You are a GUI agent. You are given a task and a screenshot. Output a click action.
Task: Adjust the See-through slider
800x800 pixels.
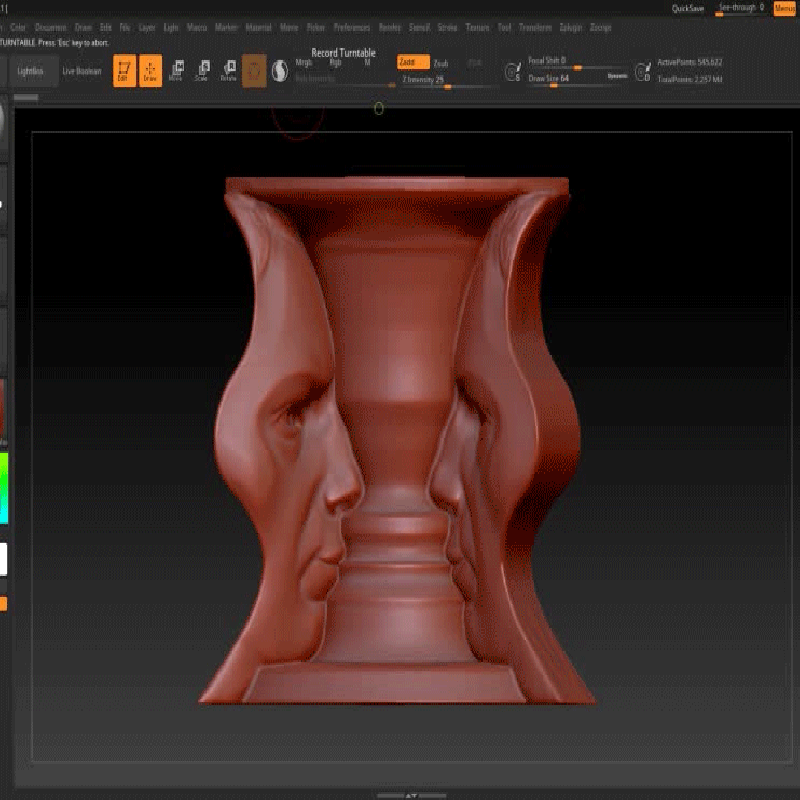(x=741, y=9)
